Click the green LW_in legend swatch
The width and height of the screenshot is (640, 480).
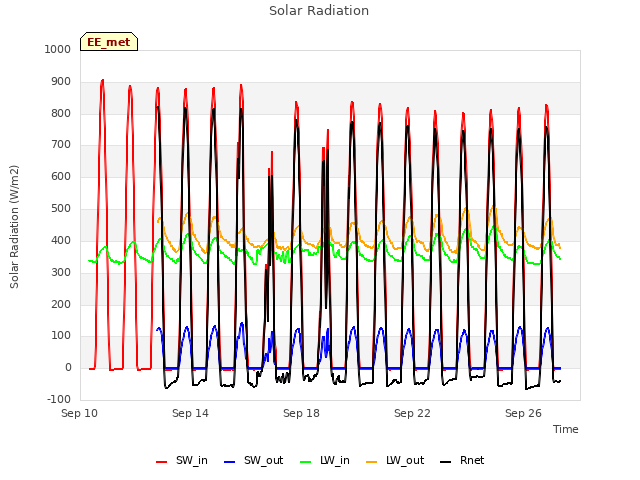click(306, 462)
